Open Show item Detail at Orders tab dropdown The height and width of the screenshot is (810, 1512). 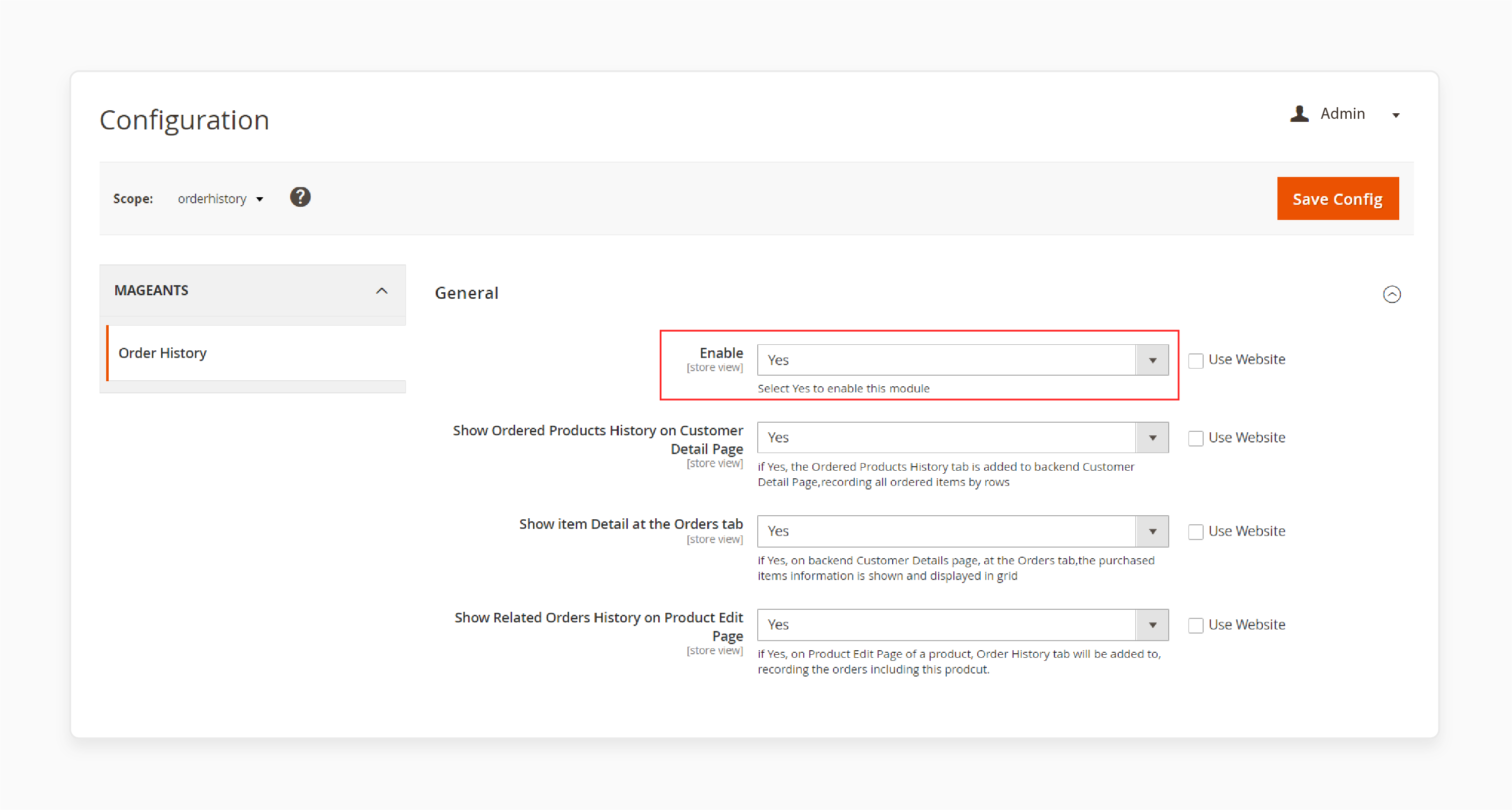(963, 531)
